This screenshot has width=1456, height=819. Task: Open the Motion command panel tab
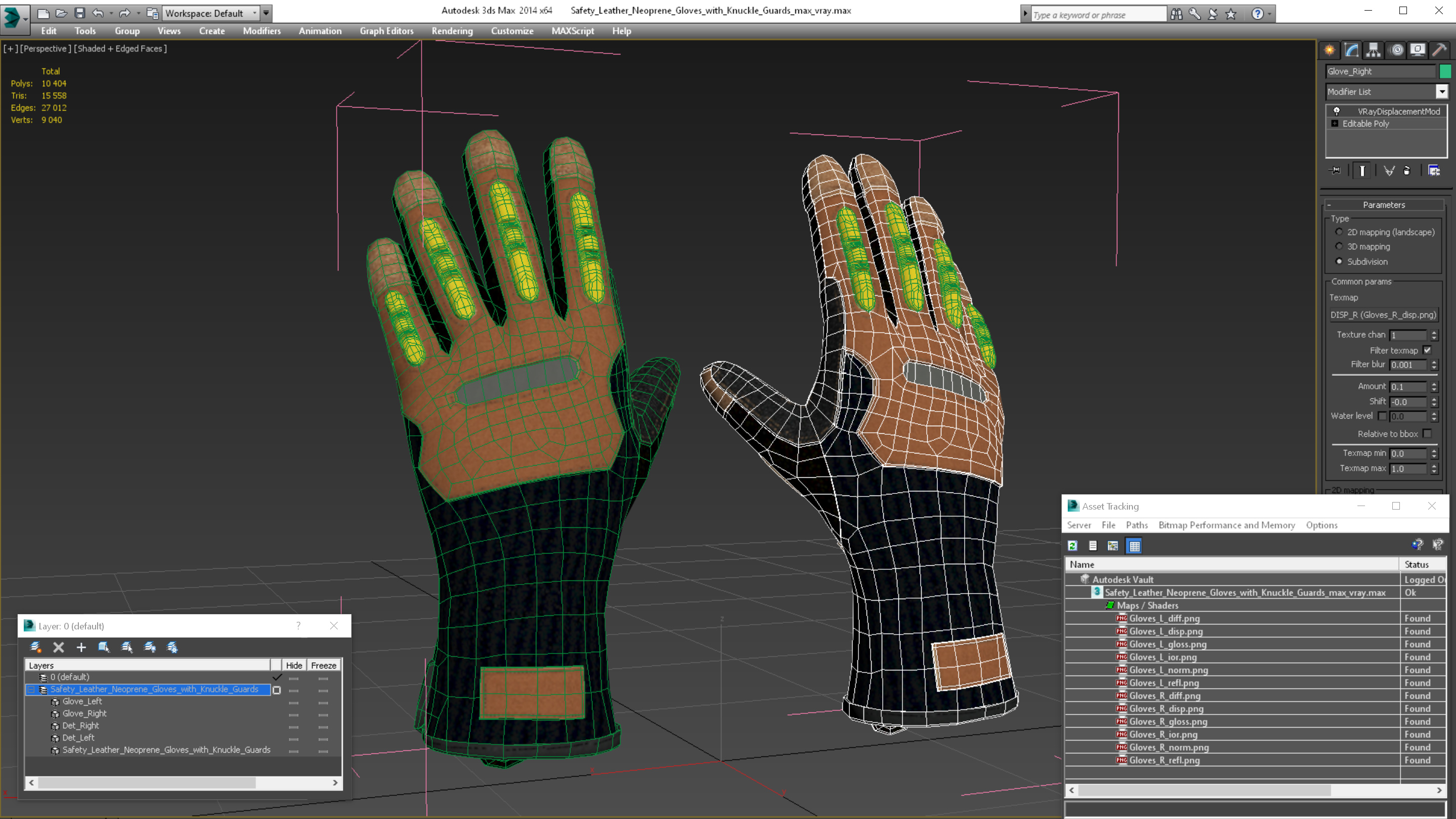coord(1396,50)
